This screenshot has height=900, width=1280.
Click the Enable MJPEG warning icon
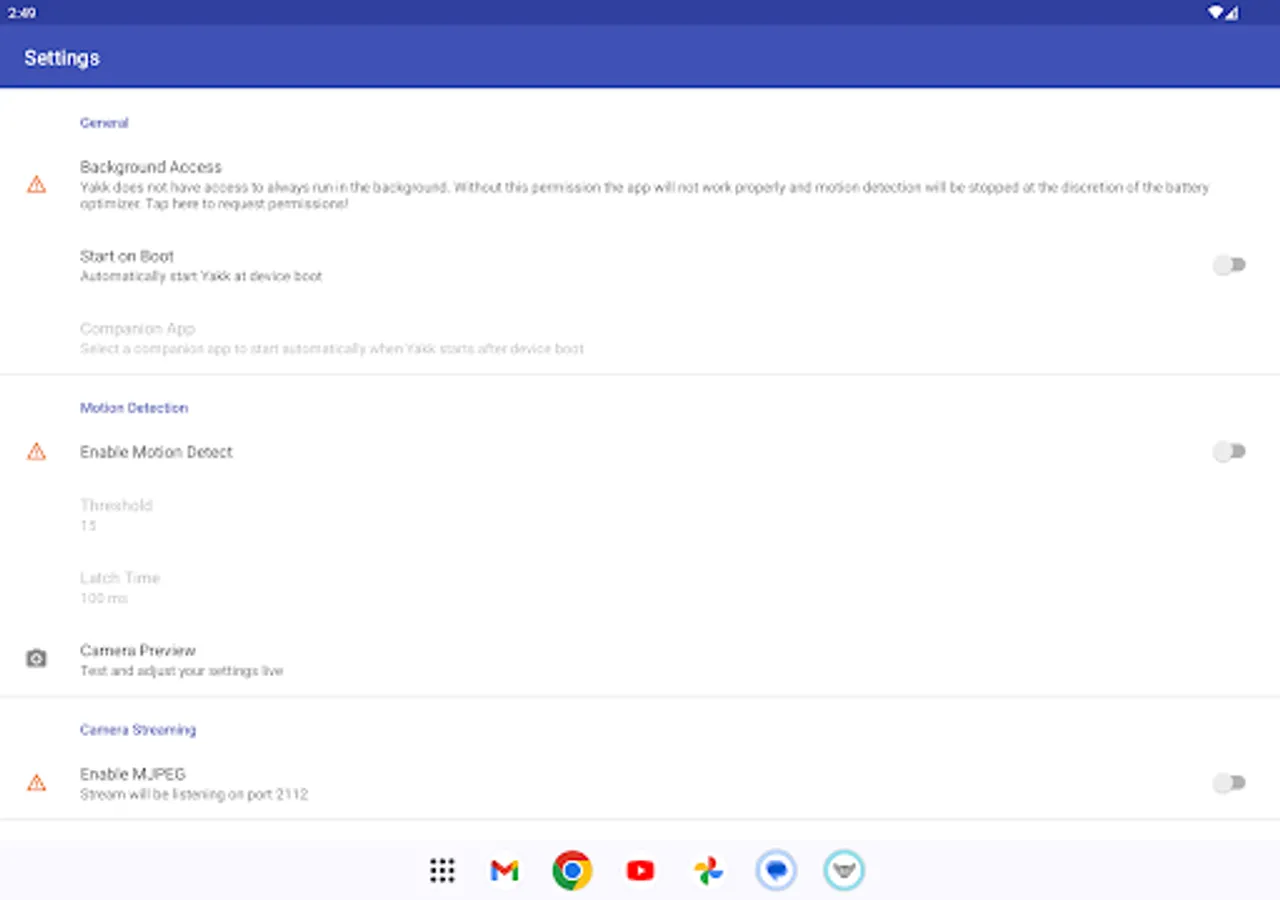pyautogui.click(x=36, y=783)
